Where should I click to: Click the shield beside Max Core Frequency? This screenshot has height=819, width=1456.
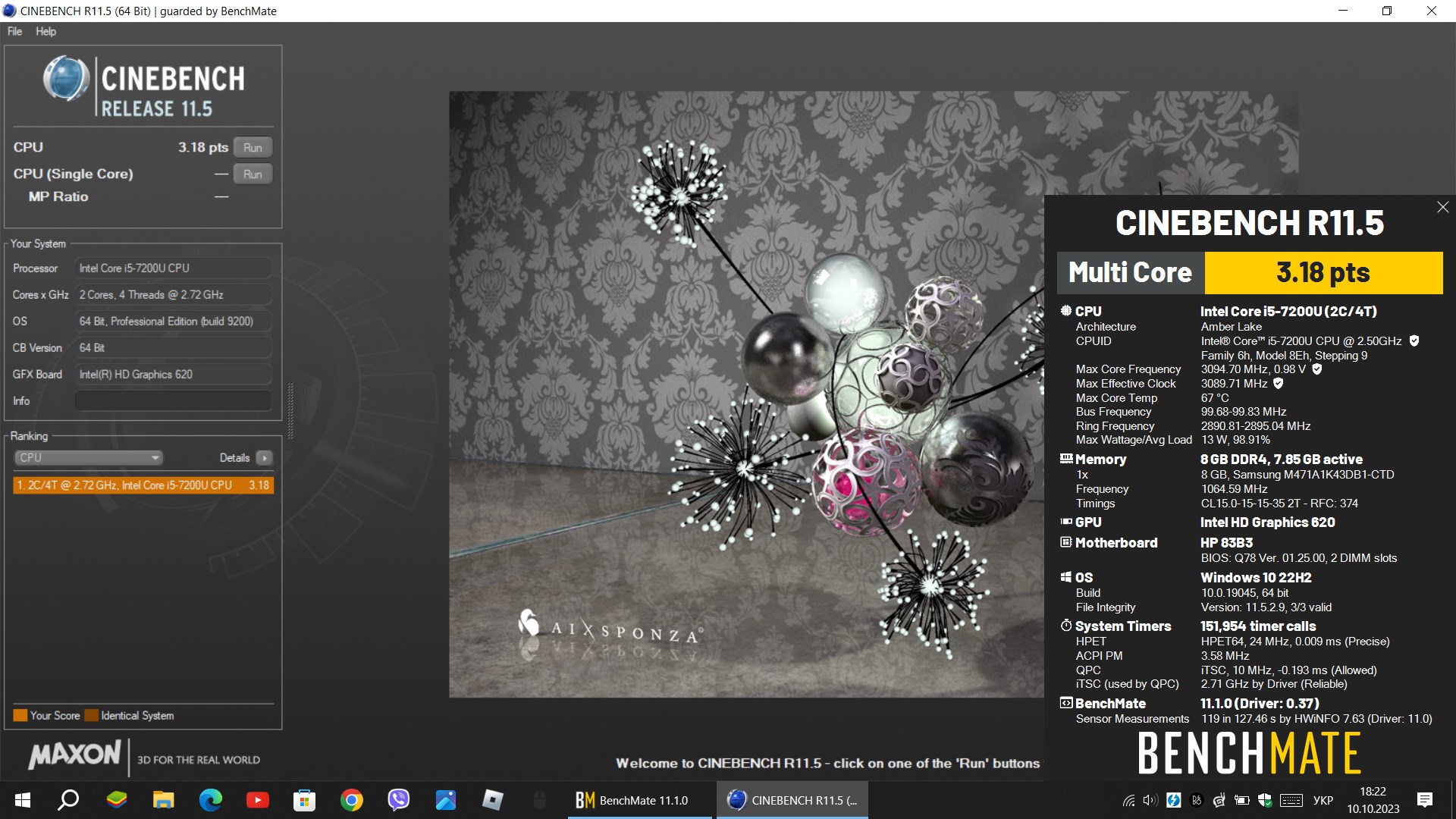[x=1317, y=369]
